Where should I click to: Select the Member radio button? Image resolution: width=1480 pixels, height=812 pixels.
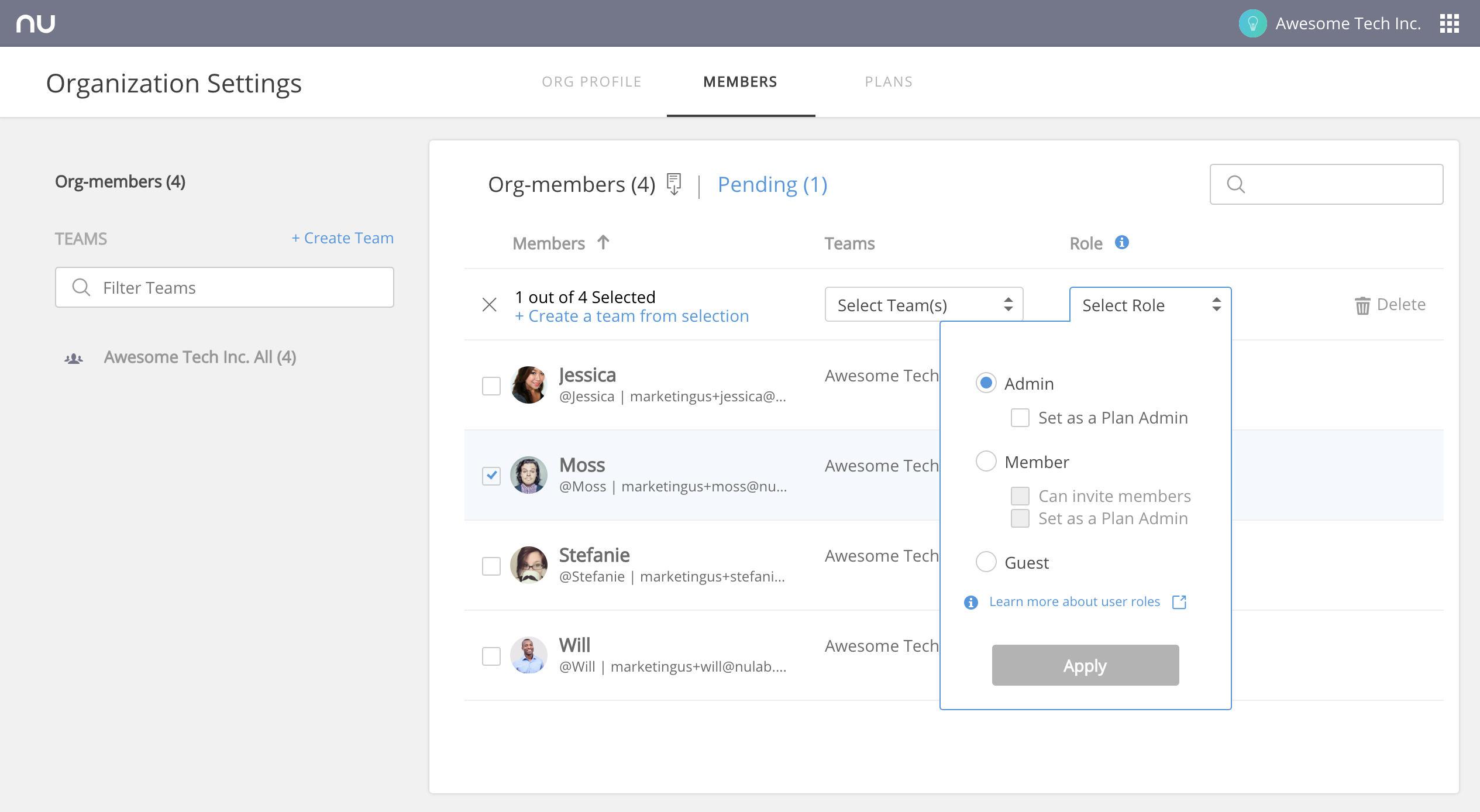click(986, 462)
